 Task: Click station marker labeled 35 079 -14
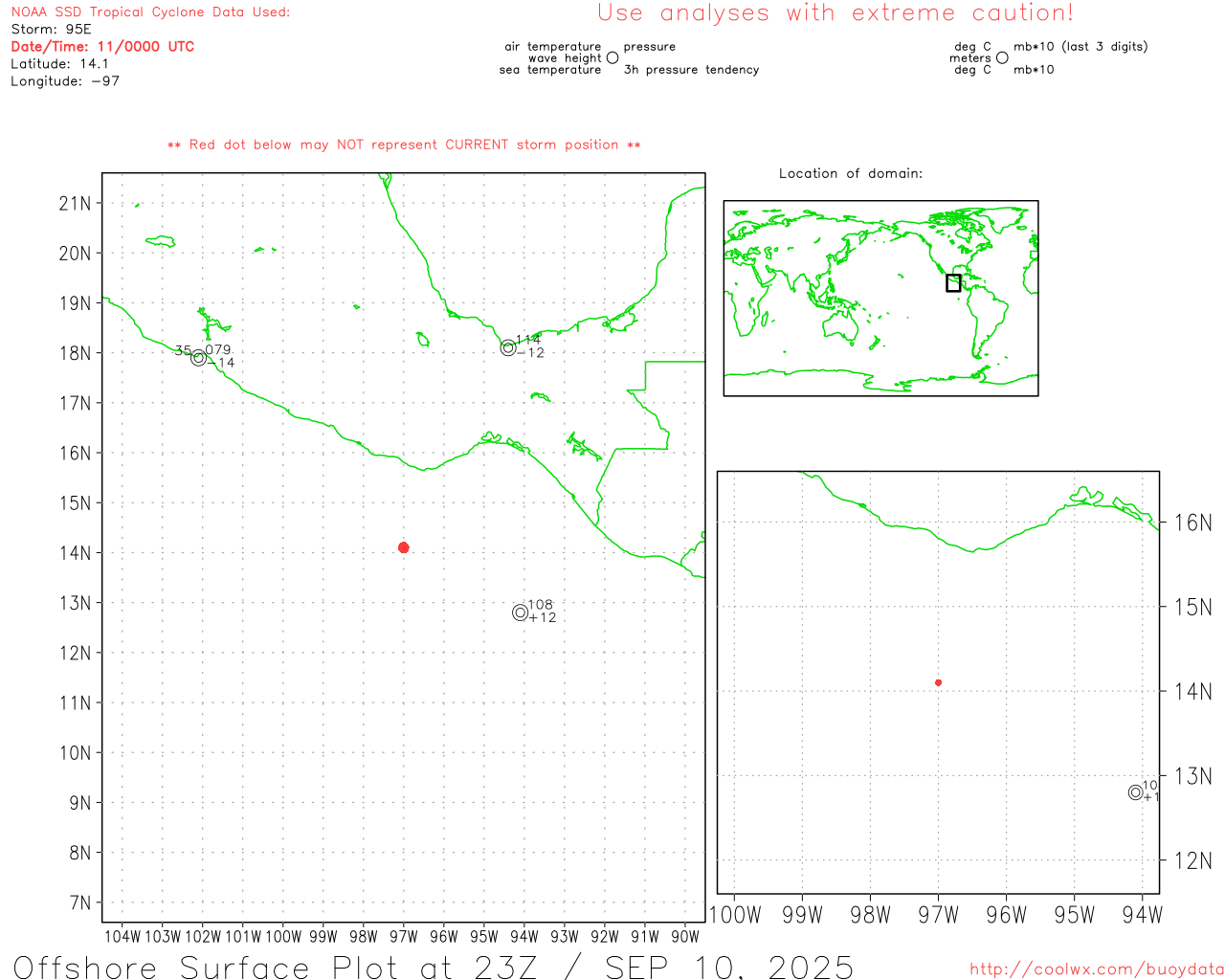pos(198,358)
